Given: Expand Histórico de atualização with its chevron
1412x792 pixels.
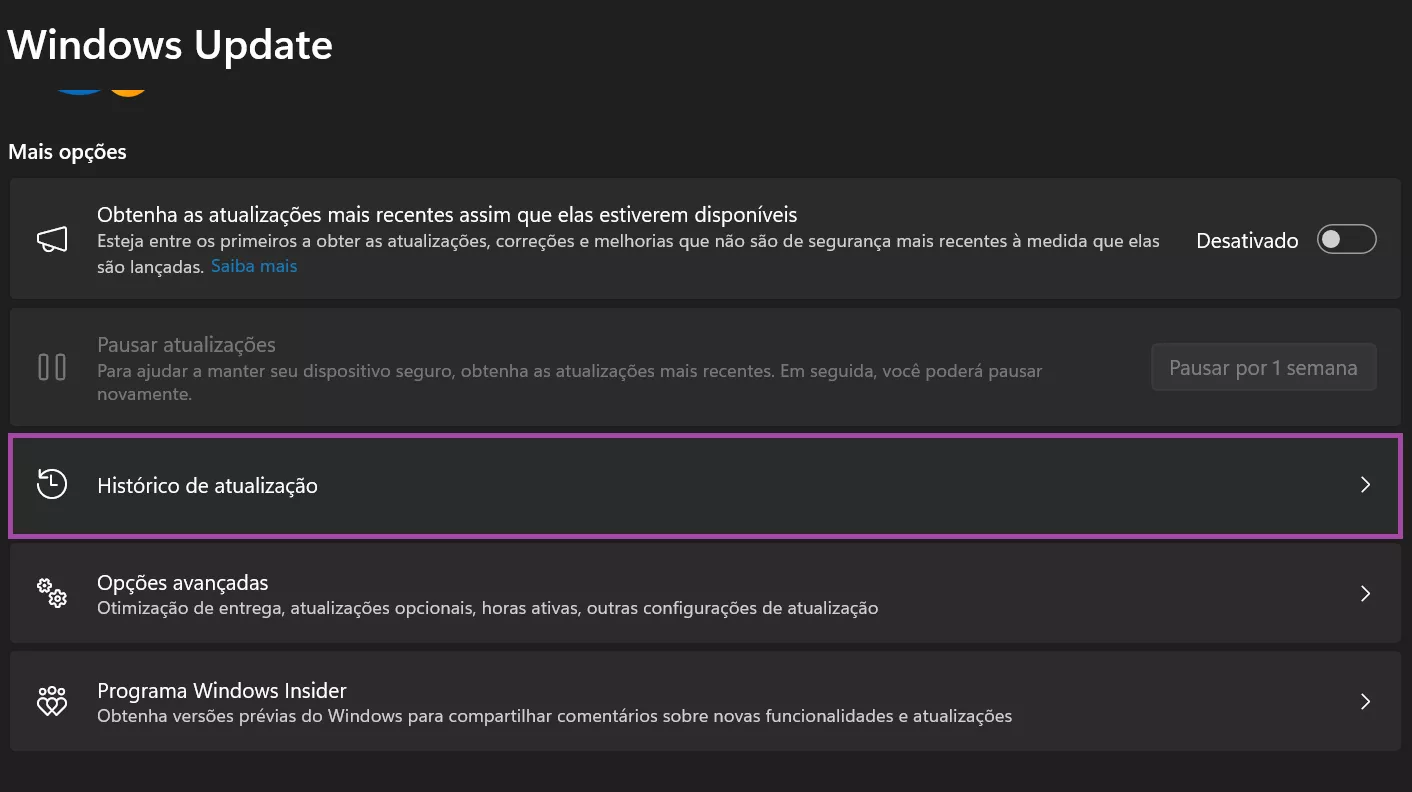Looking at the screenshot, I should (x=1365, y=485).
